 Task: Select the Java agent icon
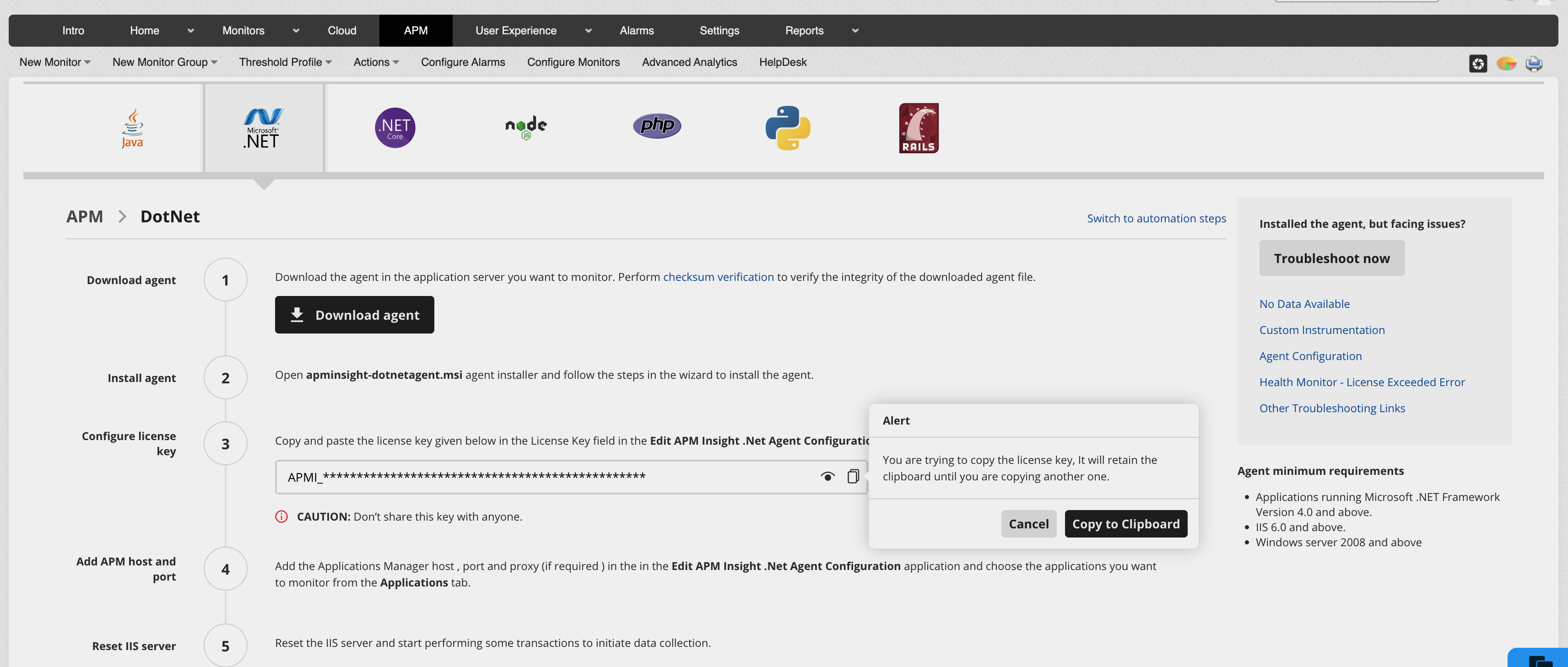tap(132, 128)
